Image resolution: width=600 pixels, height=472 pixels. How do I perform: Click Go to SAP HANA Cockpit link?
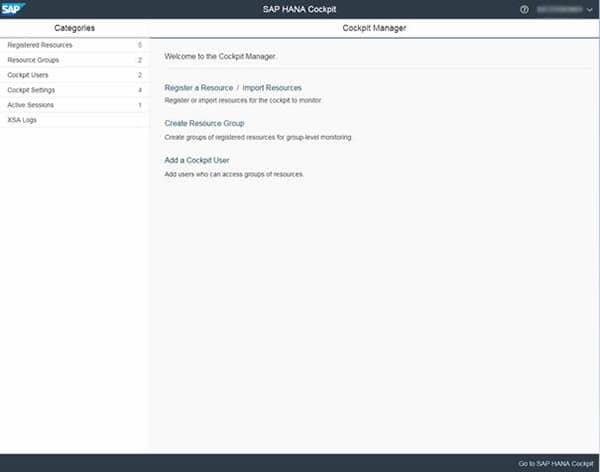point(556,464)
